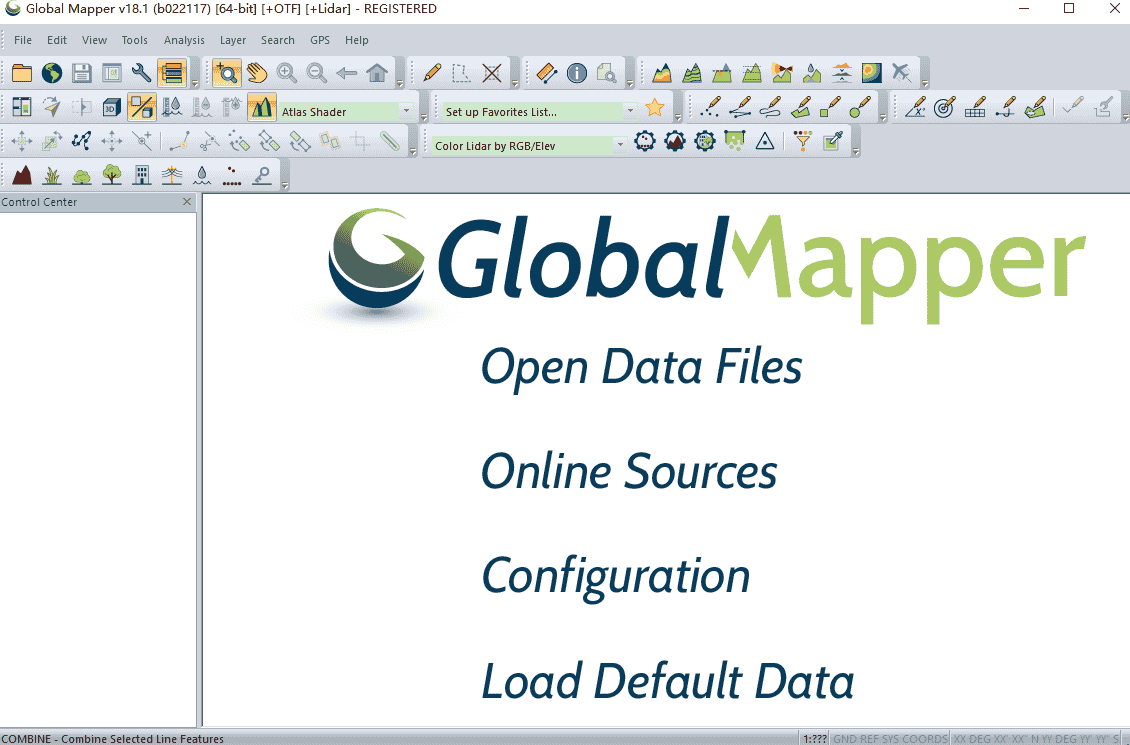Click the Zoom Out magnifier icon
The width and height of the screenshot is (1130, 745).
pyautogui.click(x=317, y=73)
